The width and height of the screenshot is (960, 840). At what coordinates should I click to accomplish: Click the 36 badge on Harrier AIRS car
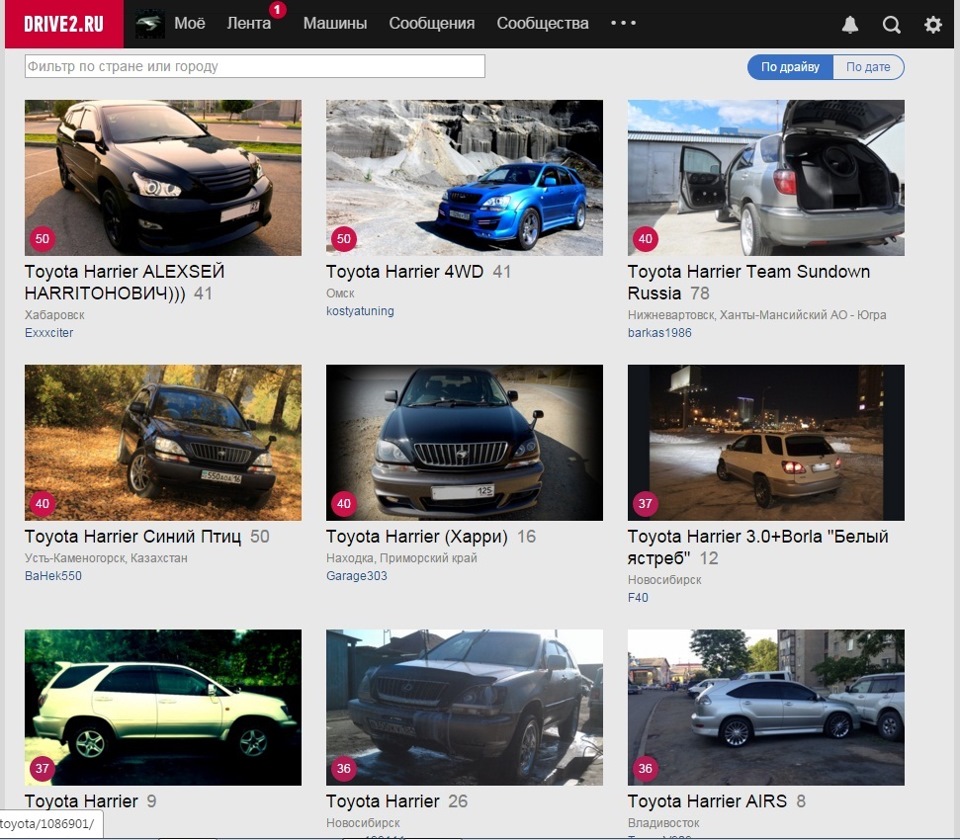coord(645,768)
